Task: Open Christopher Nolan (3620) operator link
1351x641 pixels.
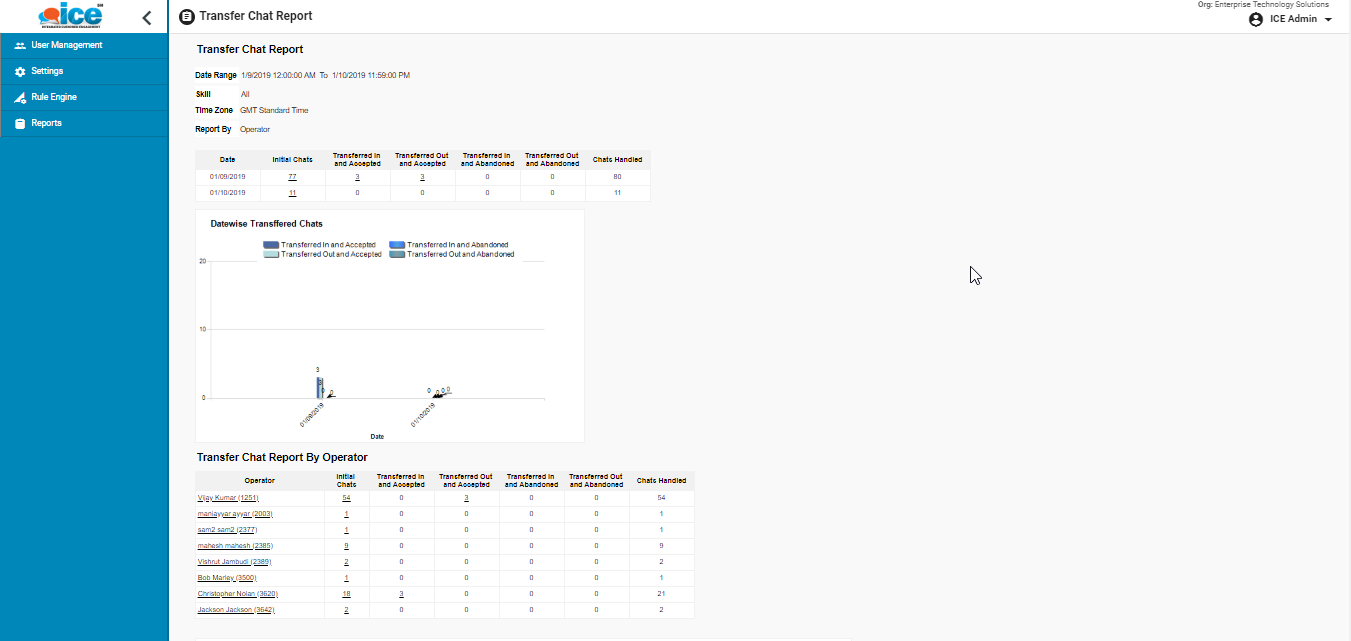Action: tap(236, 594)
